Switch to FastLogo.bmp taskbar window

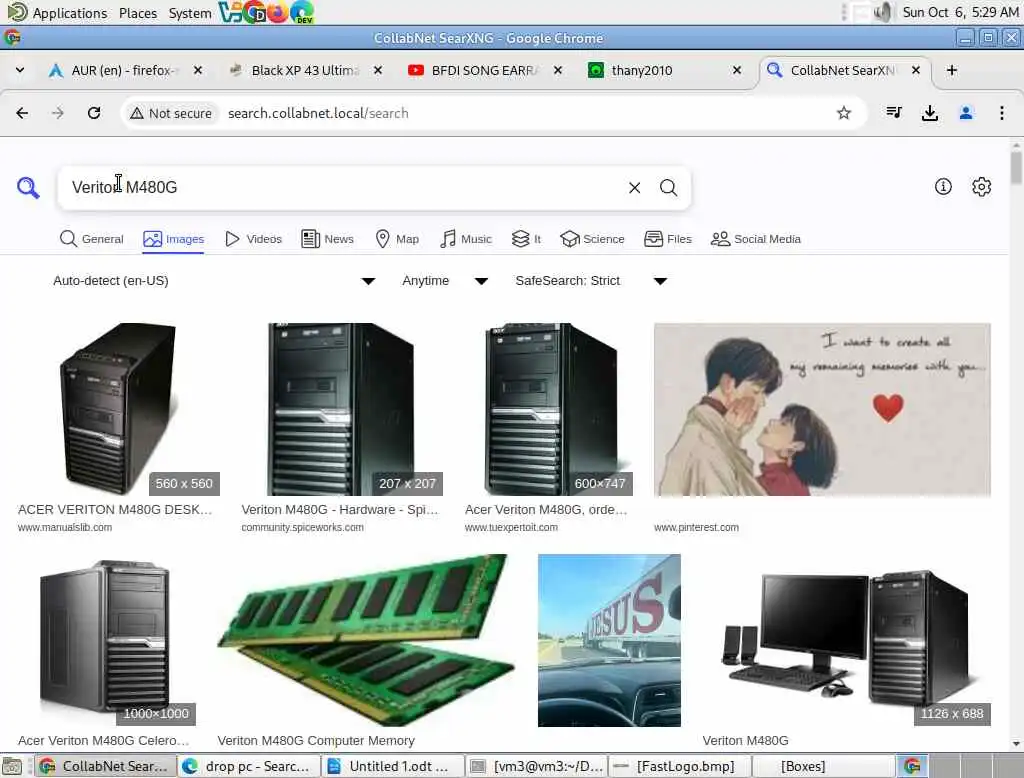[680, 766]
